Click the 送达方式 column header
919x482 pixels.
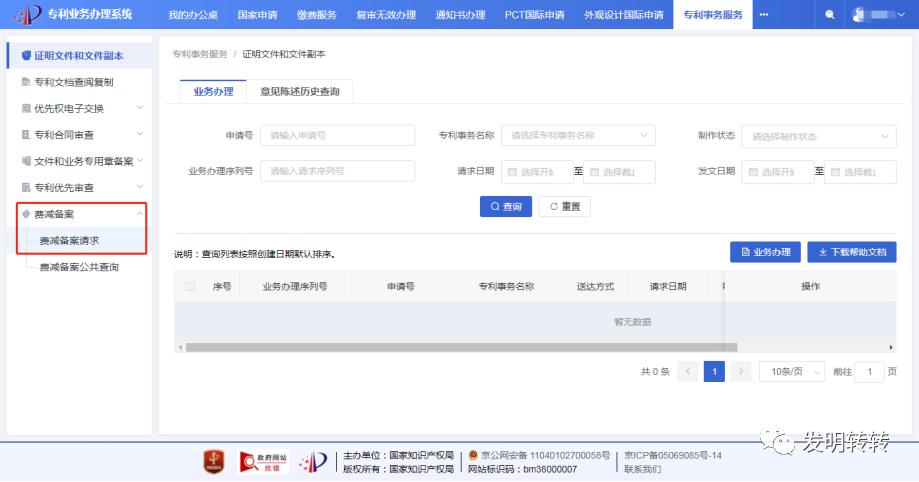(x=595, y=286)
